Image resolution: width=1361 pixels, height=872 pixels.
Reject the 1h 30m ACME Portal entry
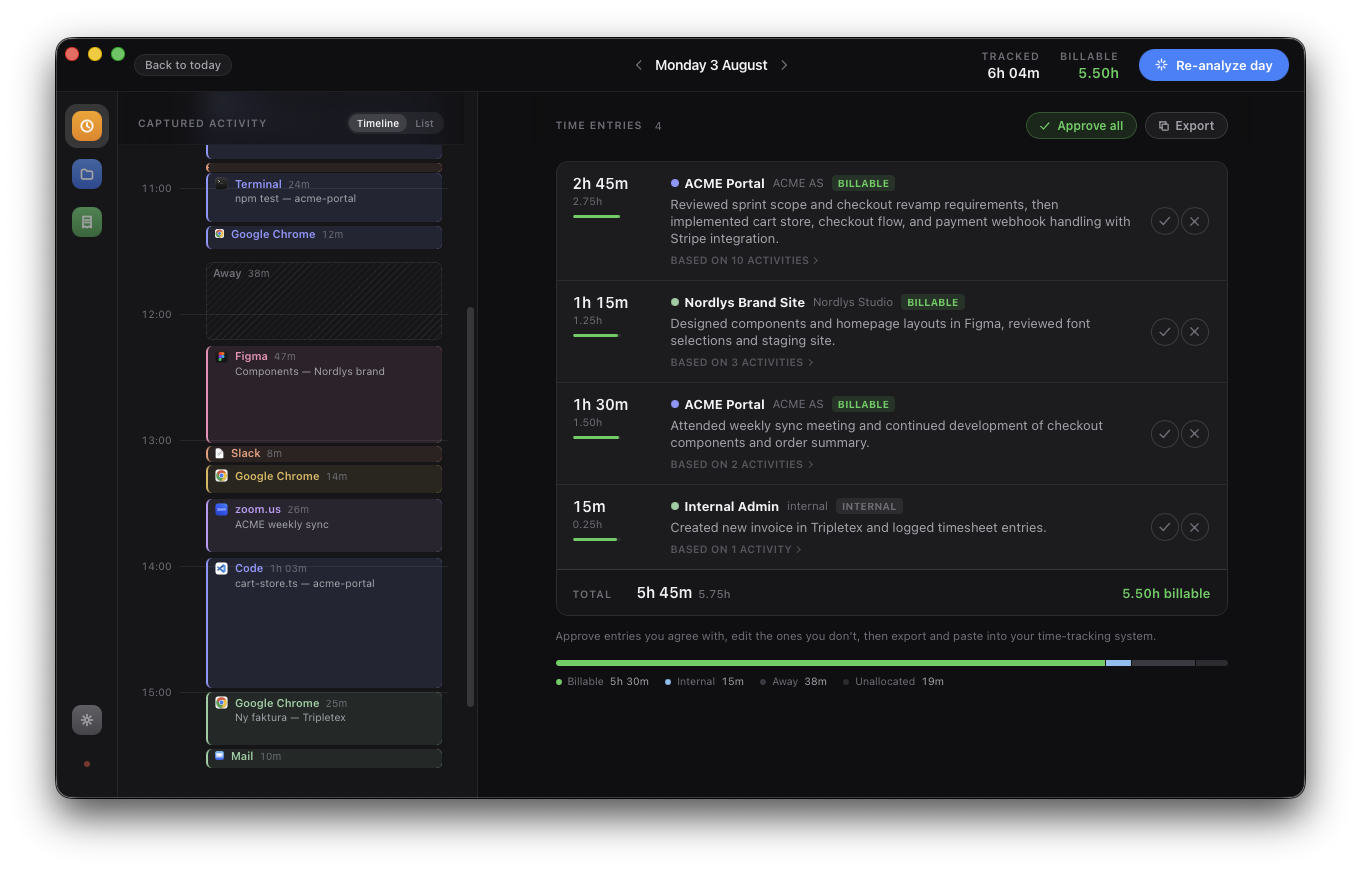(1195, 434)
